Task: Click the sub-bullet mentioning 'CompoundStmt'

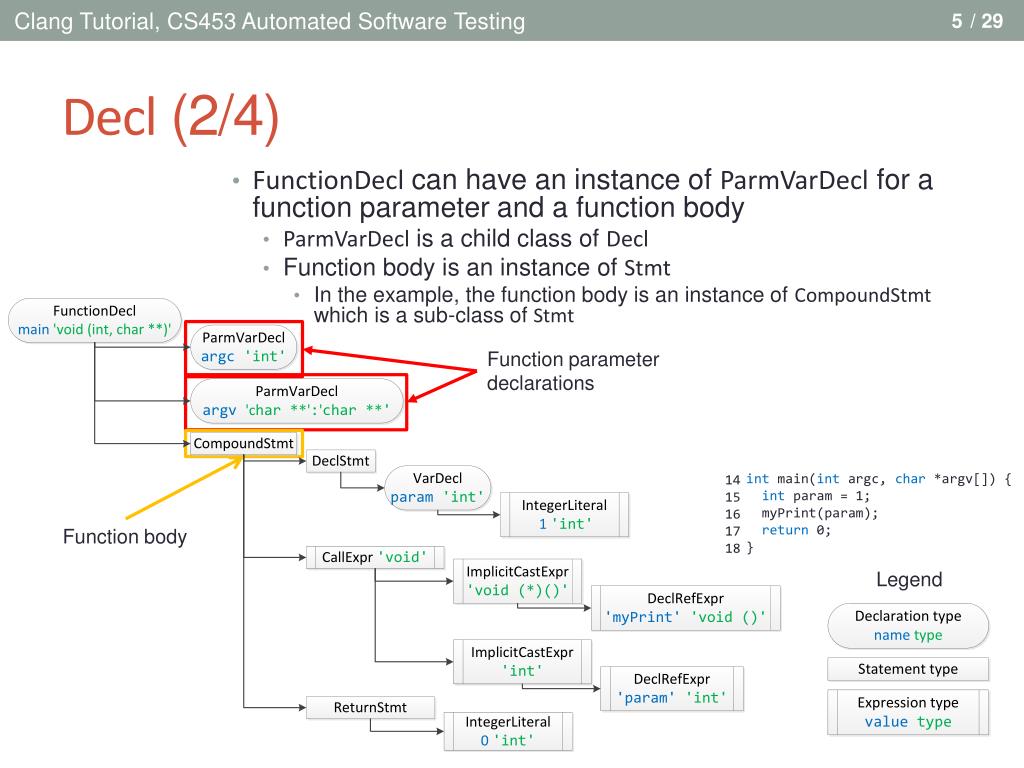Action: pyautogui.click(x=622, y=305)
